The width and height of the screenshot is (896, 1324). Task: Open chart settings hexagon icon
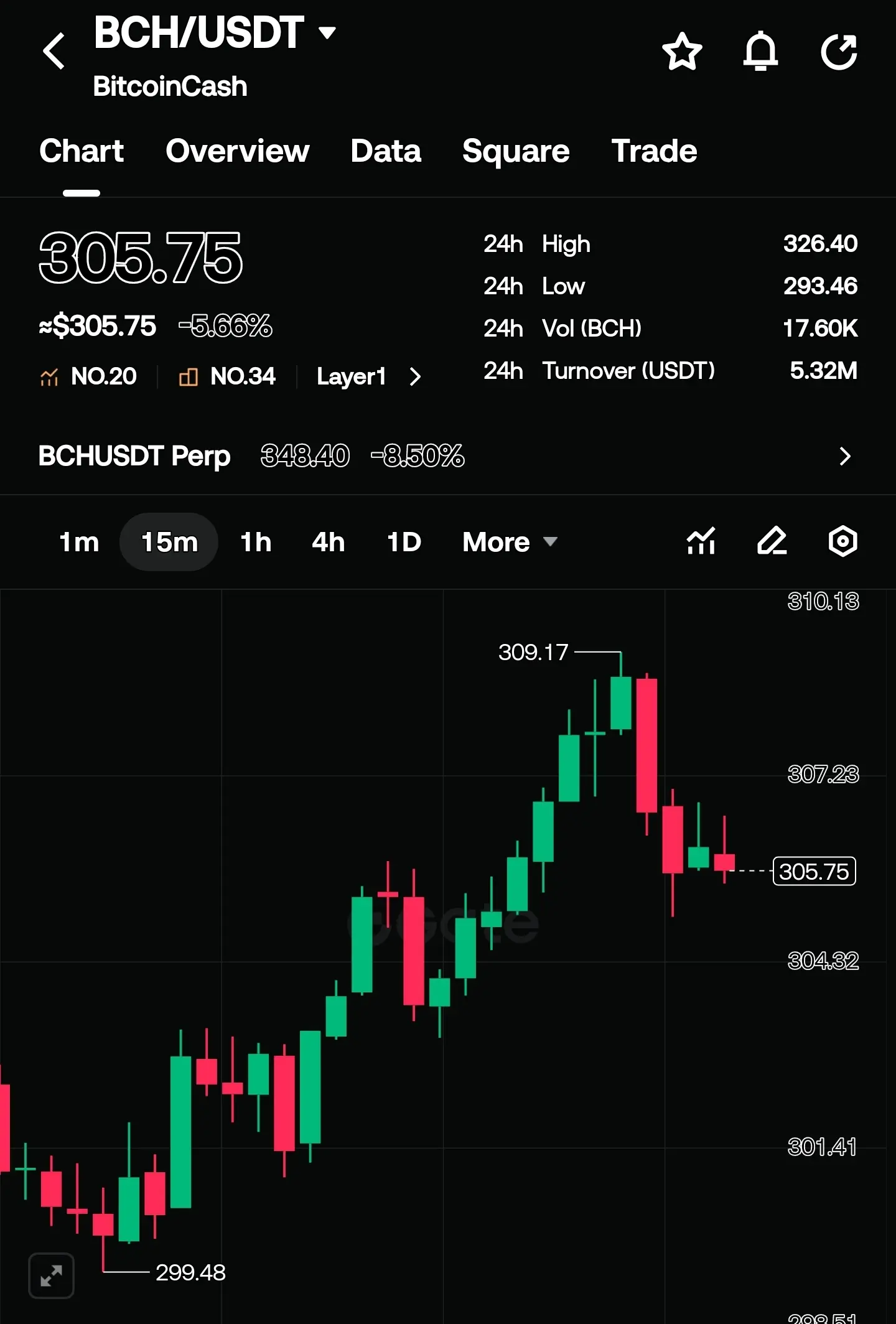tap(843, 541)
